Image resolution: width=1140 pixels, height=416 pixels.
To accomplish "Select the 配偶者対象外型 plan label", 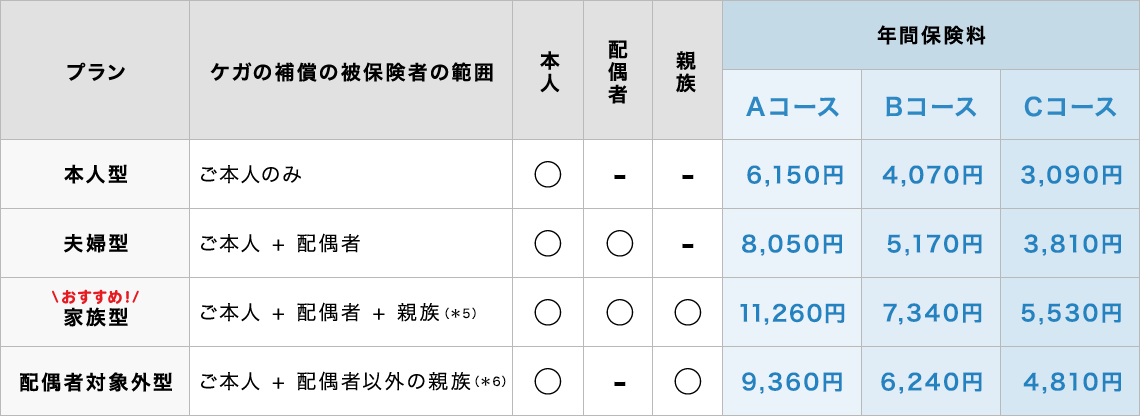I will click(x=95, y=382).
